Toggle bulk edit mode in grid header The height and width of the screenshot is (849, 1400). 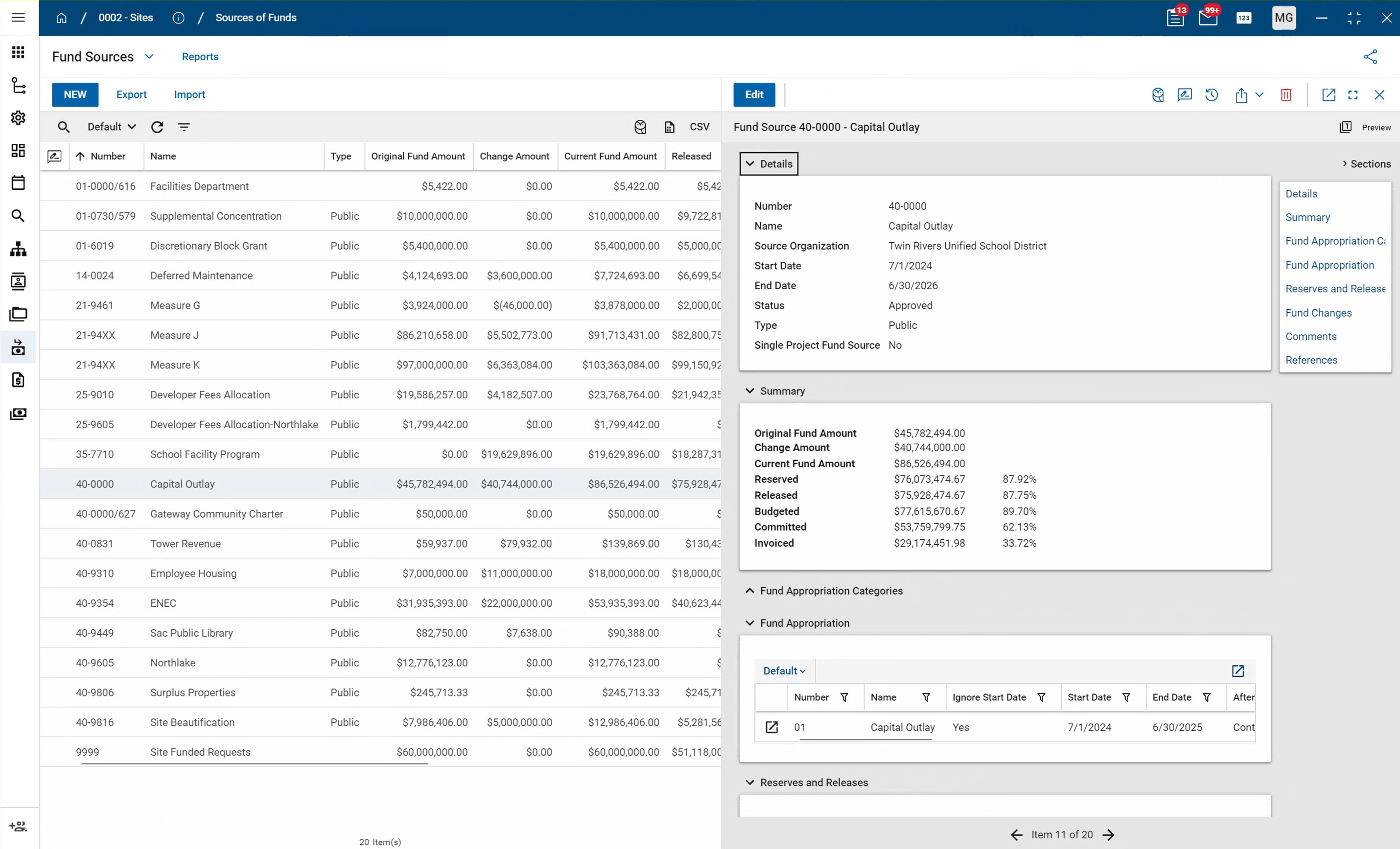pos(54,156)
